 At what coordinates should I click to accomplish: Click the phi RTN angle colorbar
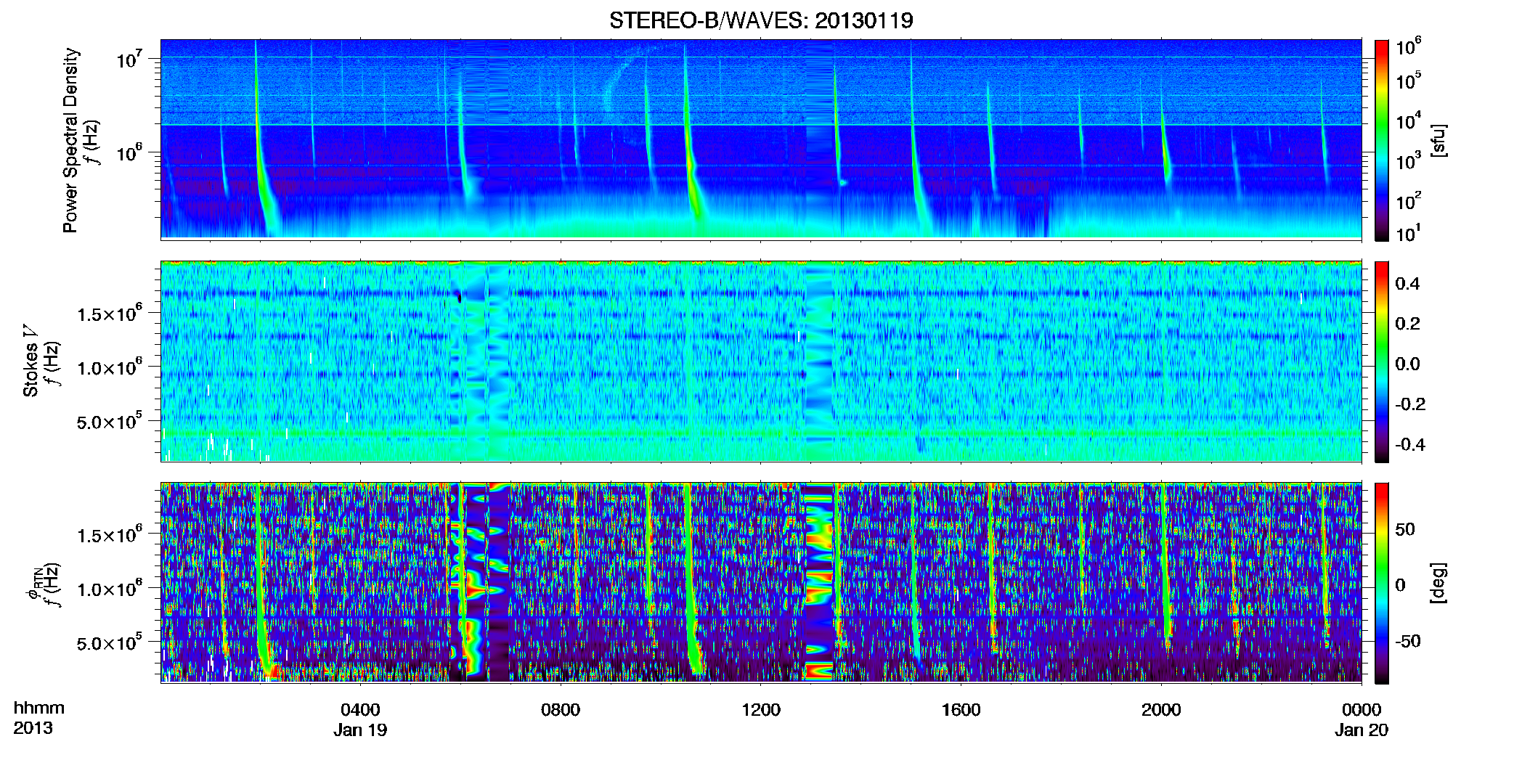pyautogui.click(x=1381, y=583)
